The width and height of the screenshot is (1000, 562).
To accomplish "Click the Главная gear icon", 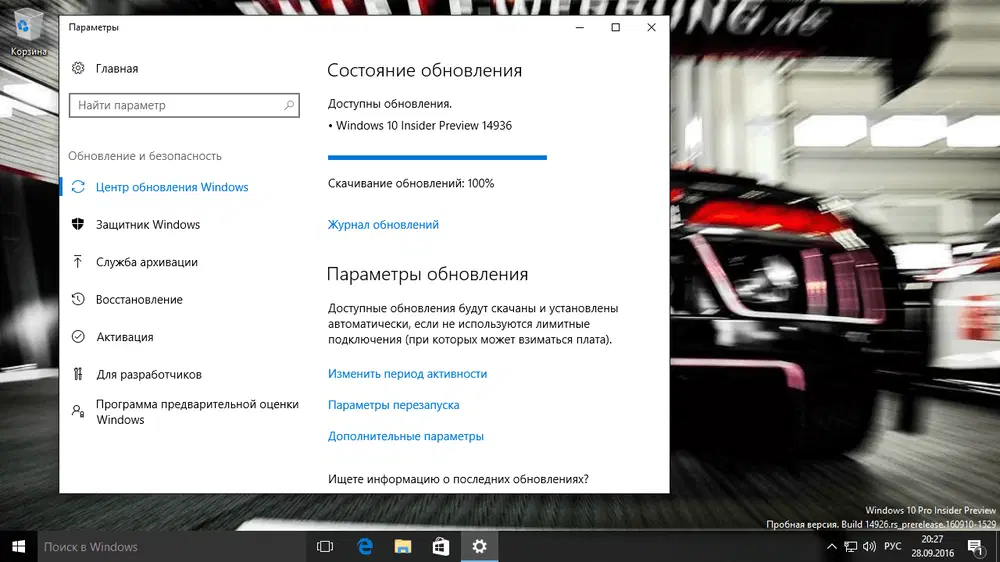I will 78,68.
